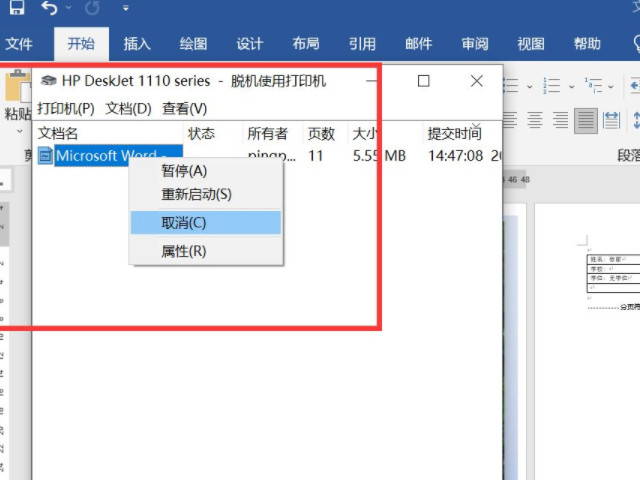Click the distributed alignment icon
Image resolution: width=640 pixels, height=480 pixels.
tap(611, 120)
